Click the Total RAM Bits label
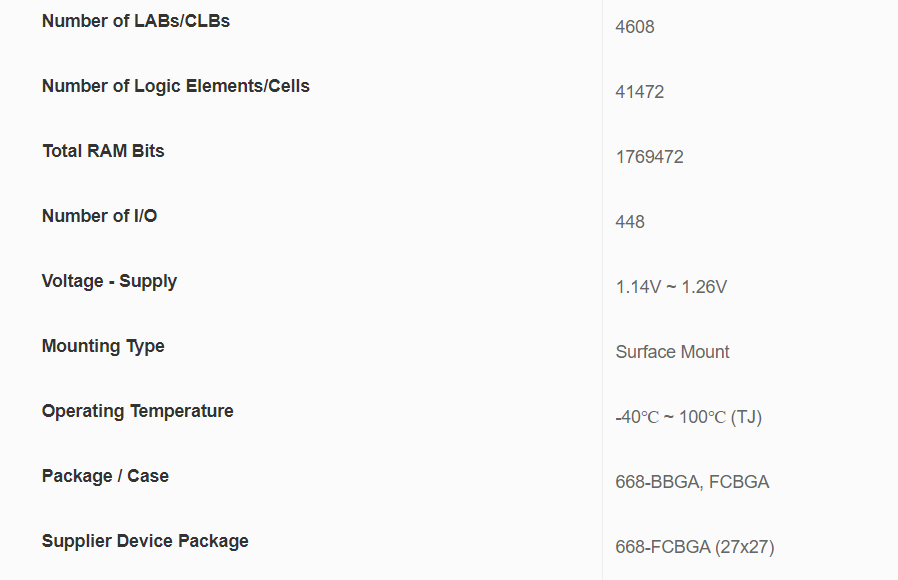 (103, 151)
